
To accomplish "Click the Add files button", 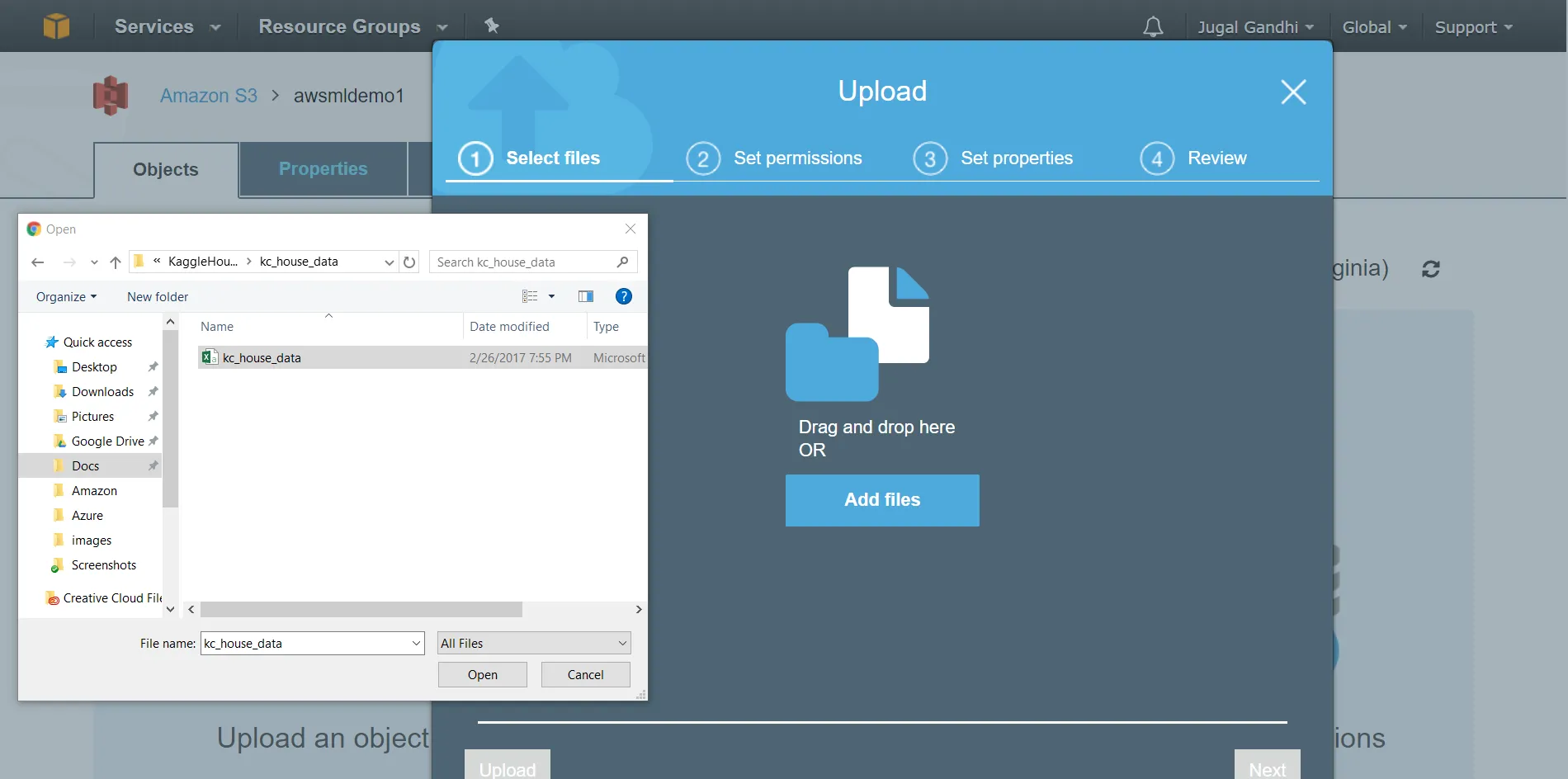I will [882, 500].
